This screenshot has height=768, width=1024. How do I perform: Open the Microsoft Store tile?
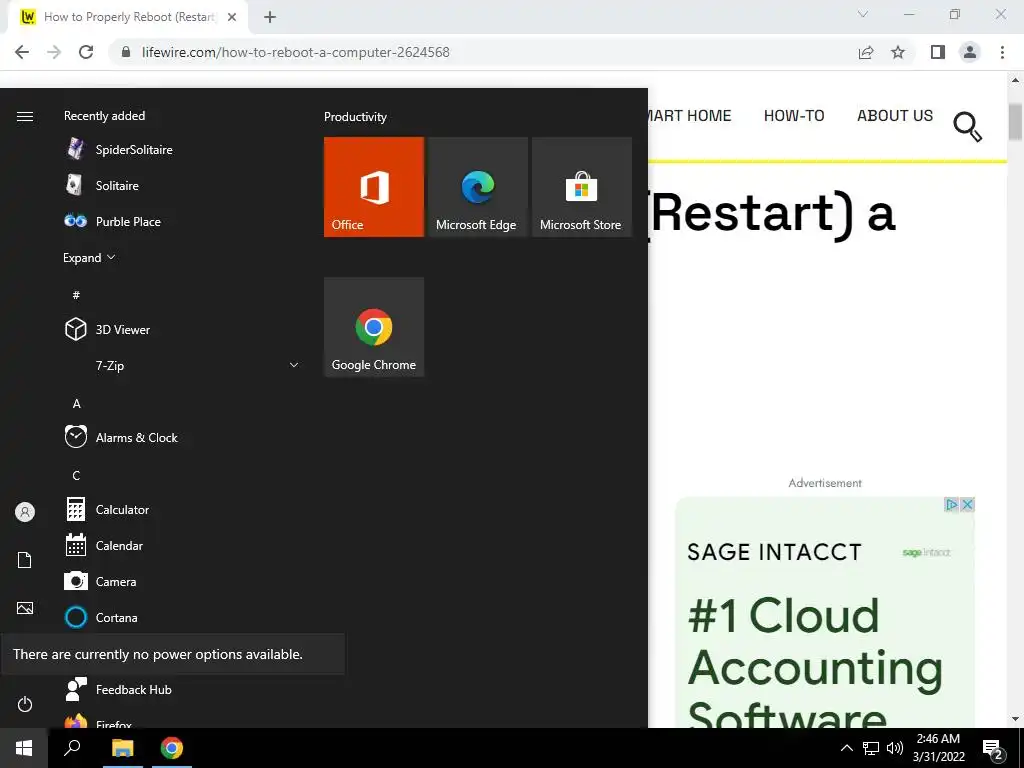click(581, 187)
